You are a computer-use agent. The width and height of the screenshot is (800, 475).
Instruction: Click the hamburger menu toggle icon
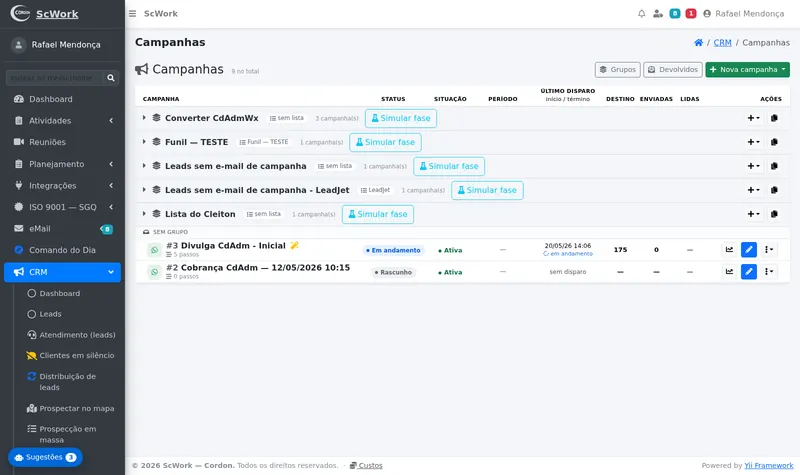coord(132,14)
